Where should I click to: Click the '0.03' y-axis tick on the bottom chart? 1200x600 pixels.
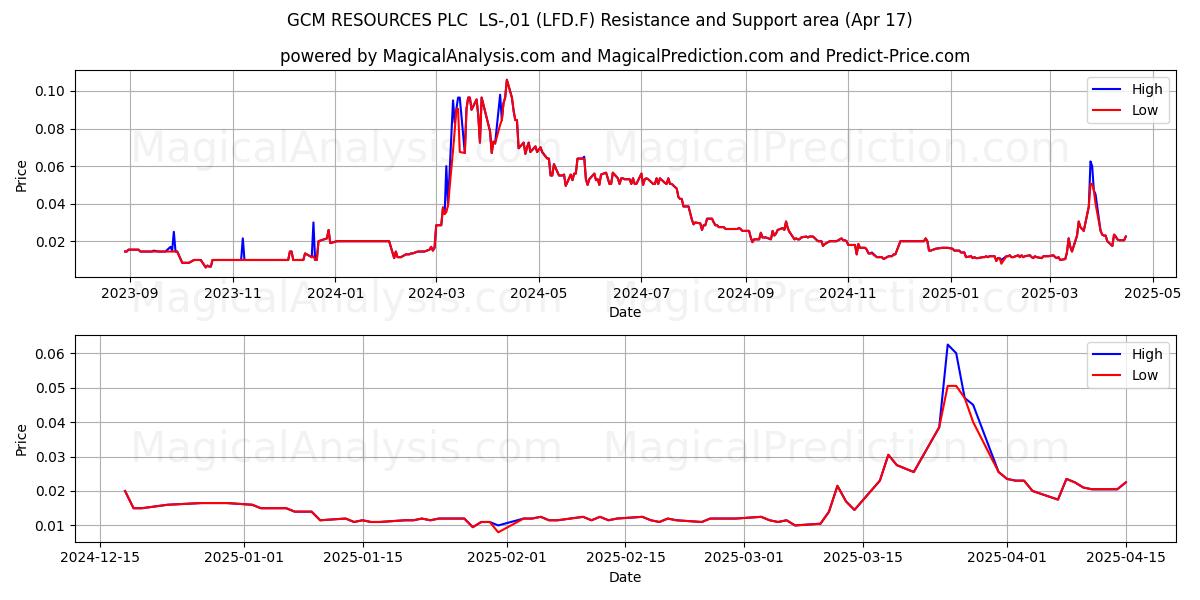pyautogui.click(x=51, y=457)
